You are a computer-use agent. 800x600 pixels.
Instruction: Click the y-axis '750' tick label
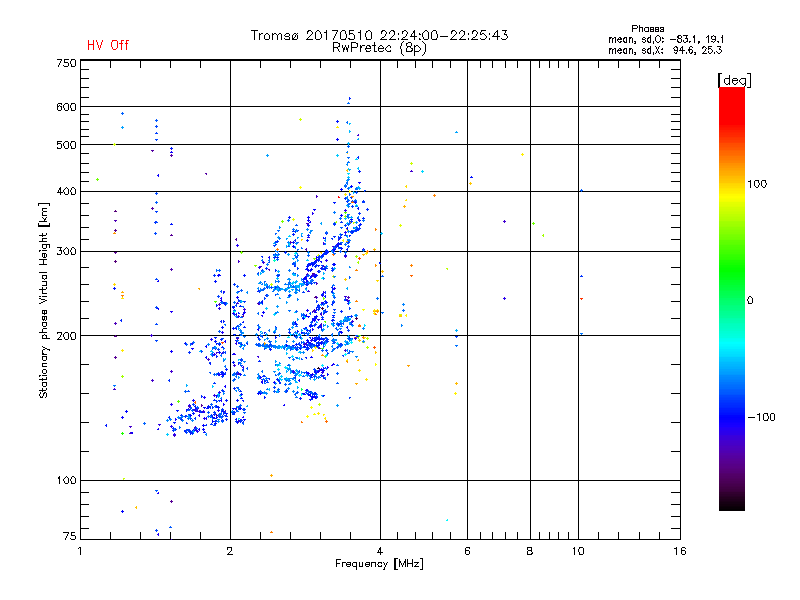[x=66, y=63]
